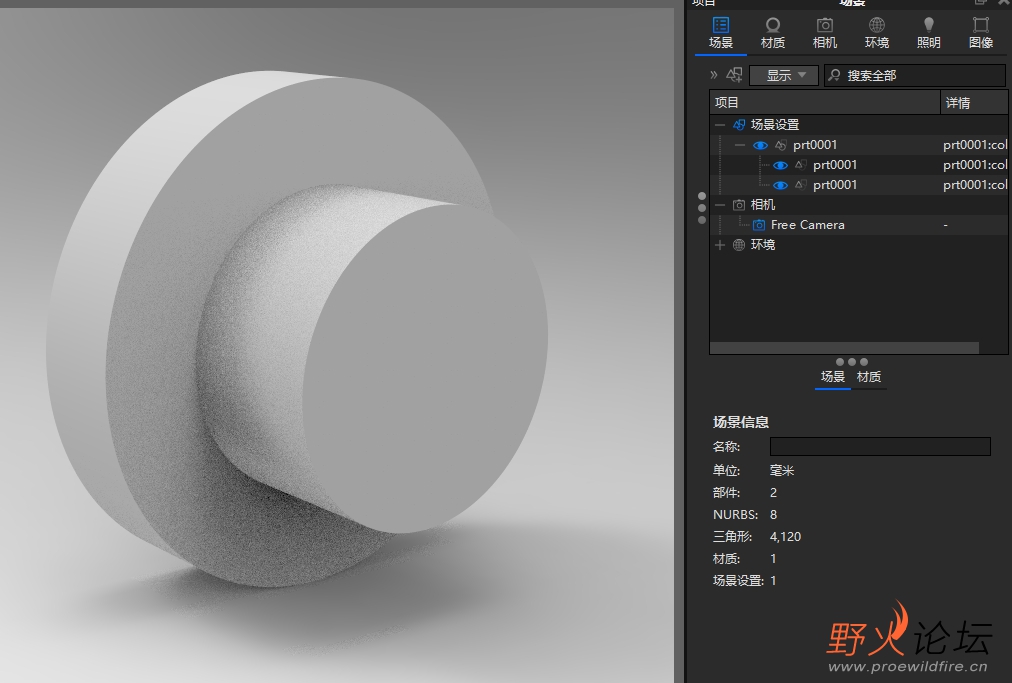Select the 场景 (Scene) list icon
The image size is (1012, 683).
click(720, 32)
